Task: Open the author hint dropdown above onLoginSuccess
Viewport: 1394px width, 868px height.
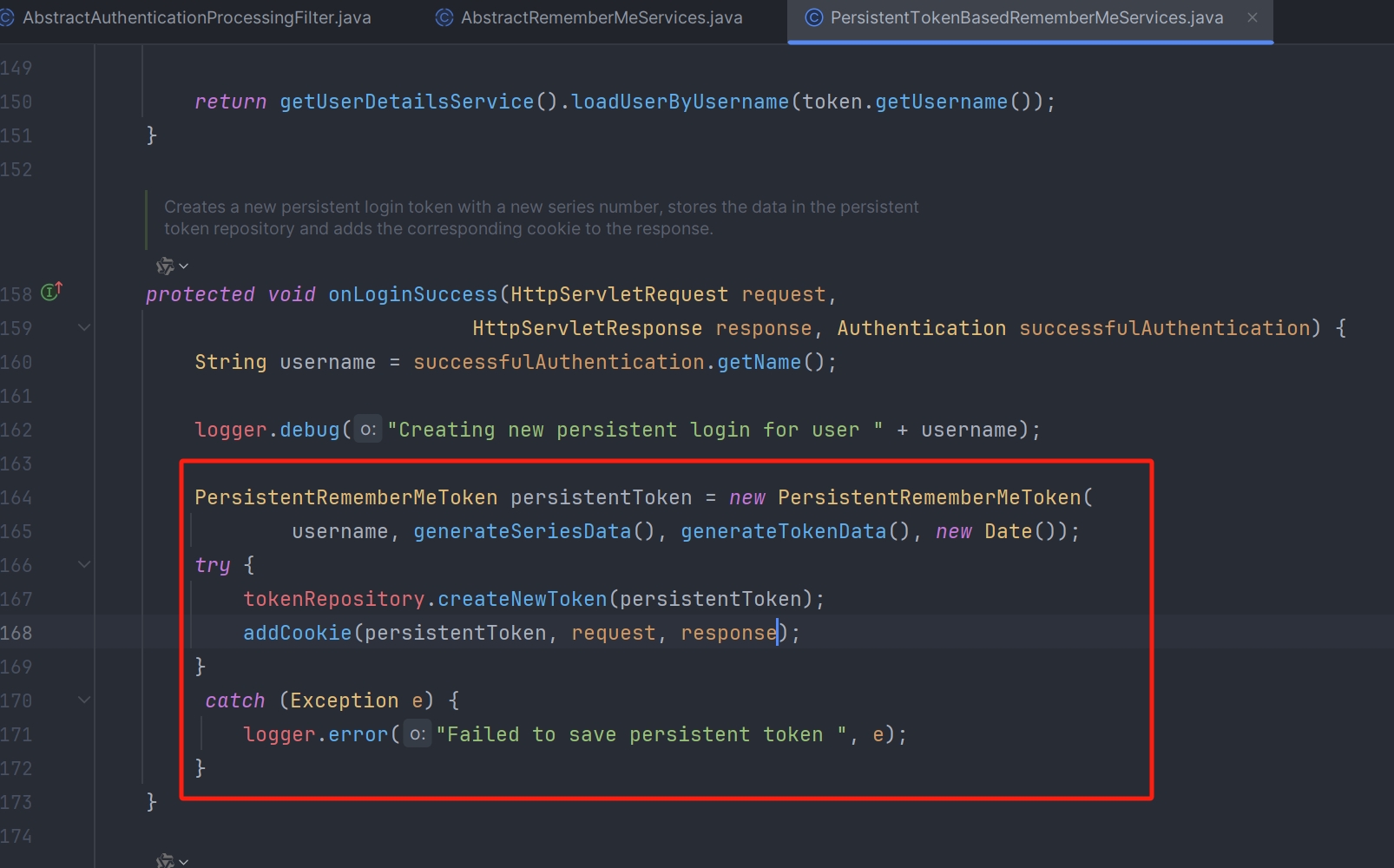Action: point(183,266)
